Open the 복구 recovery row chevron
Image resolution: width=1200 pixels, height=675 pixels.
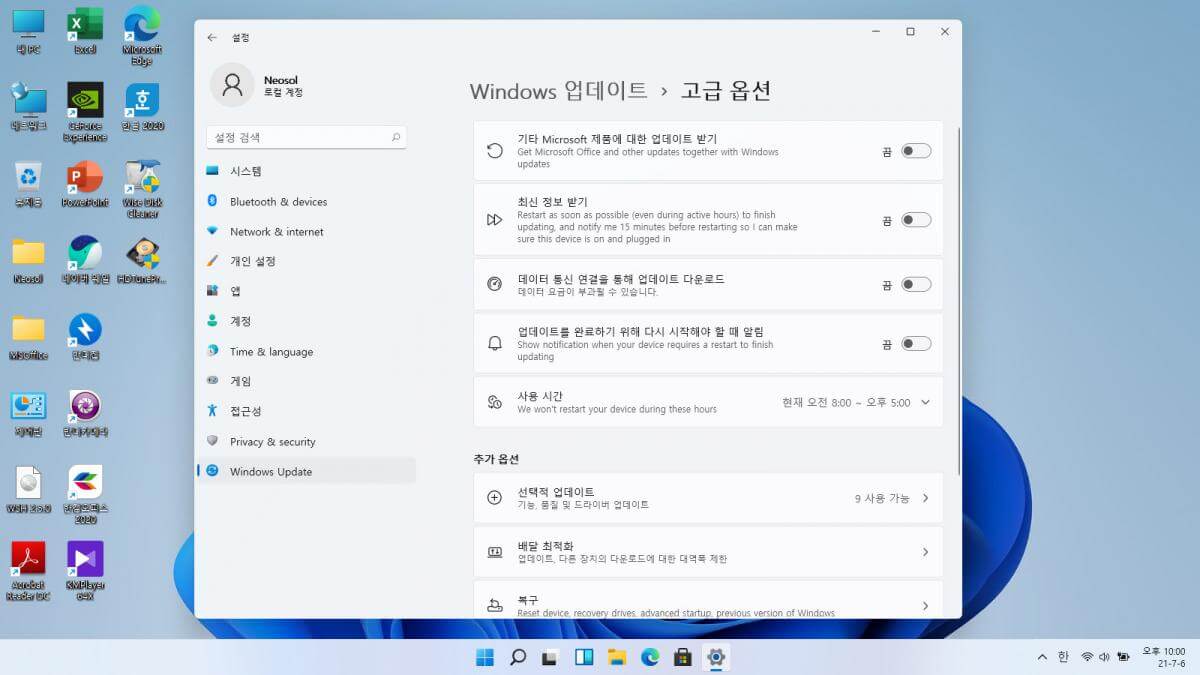click(x=925, y=606)
